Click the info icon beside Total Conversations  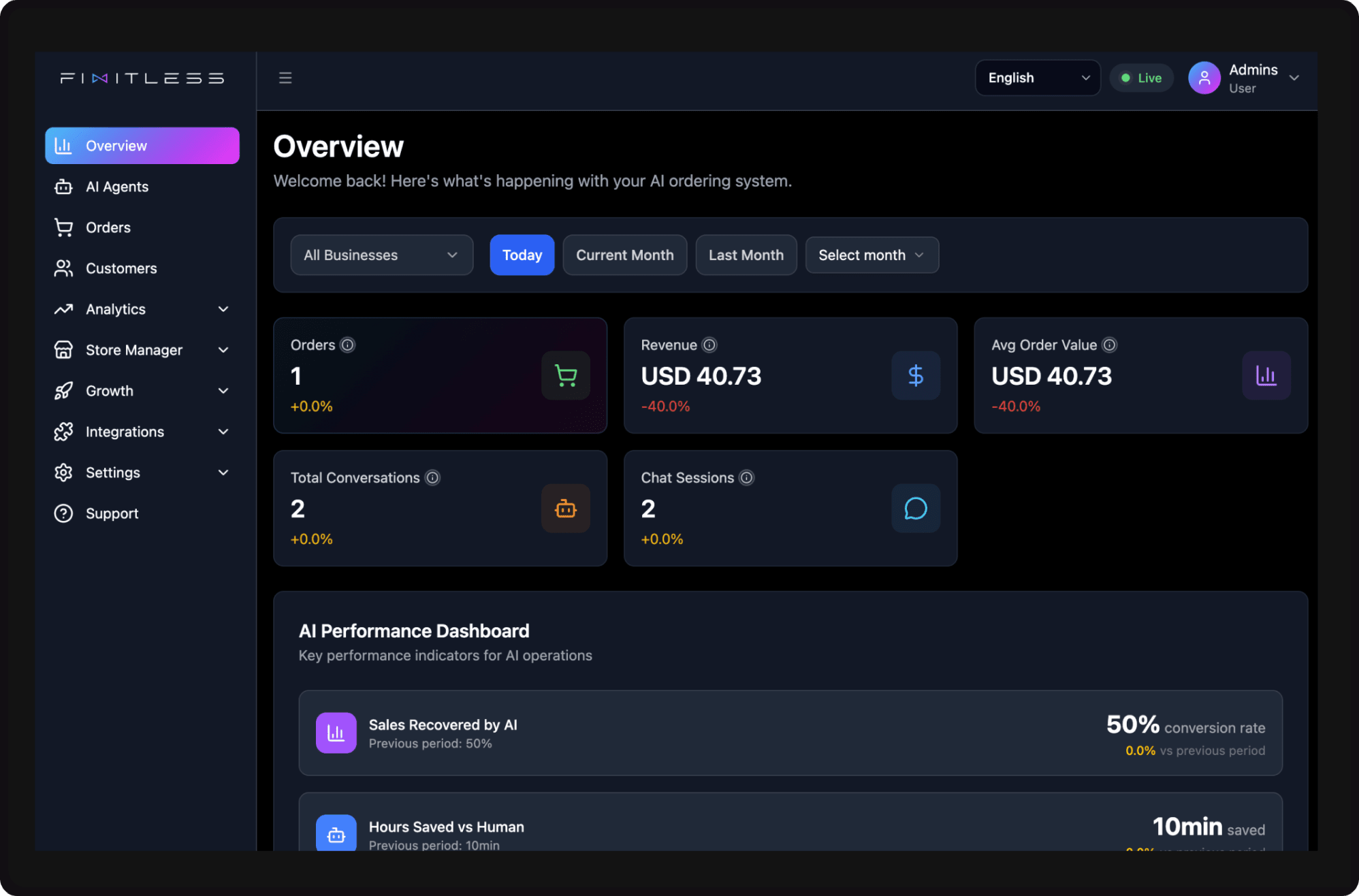tap(433, 478)
